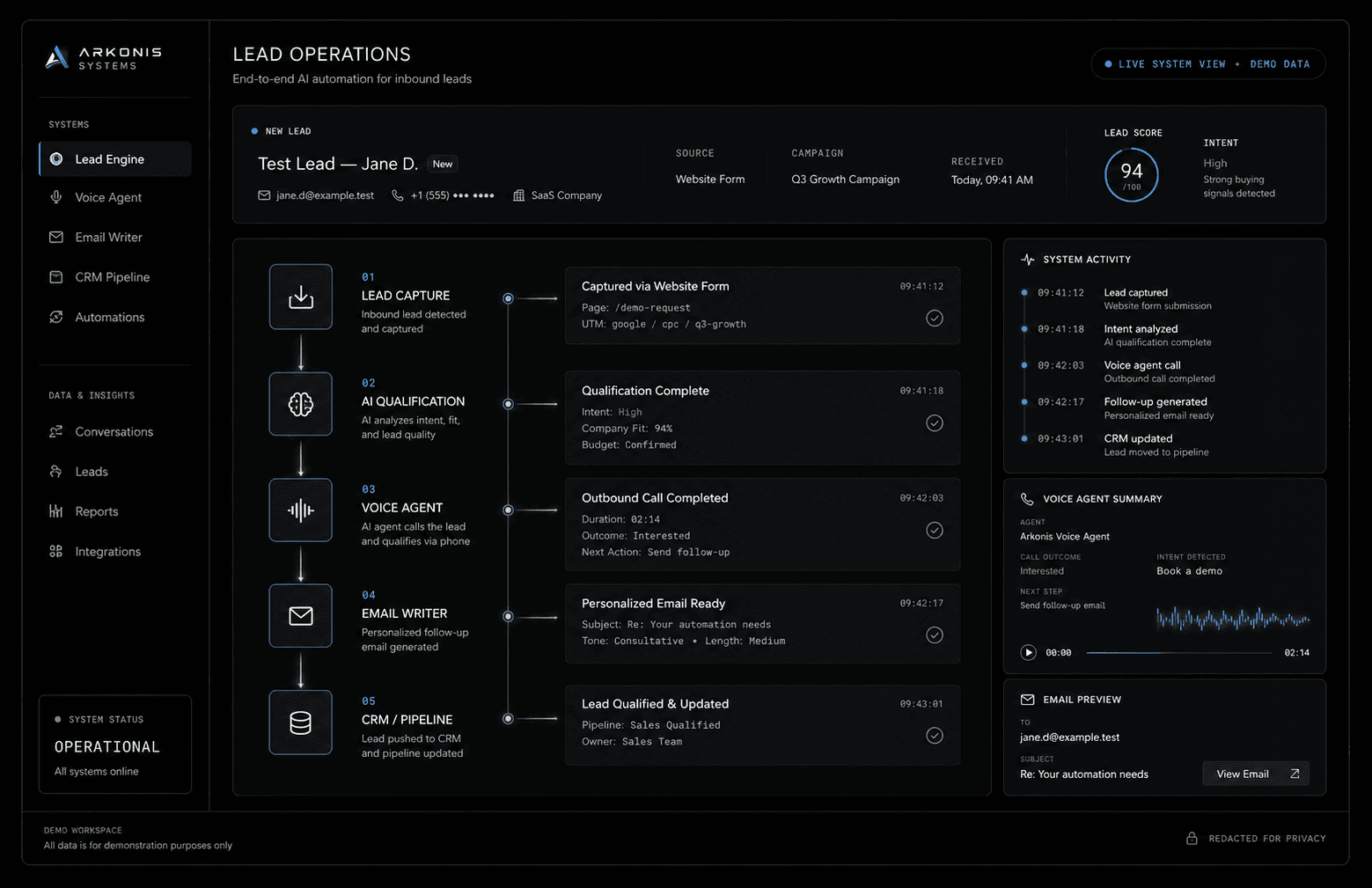The height and width of the screenshot is (888, 1372).
Task: Click the phone icon beside +1 (555)
Action: coord(398,195)
